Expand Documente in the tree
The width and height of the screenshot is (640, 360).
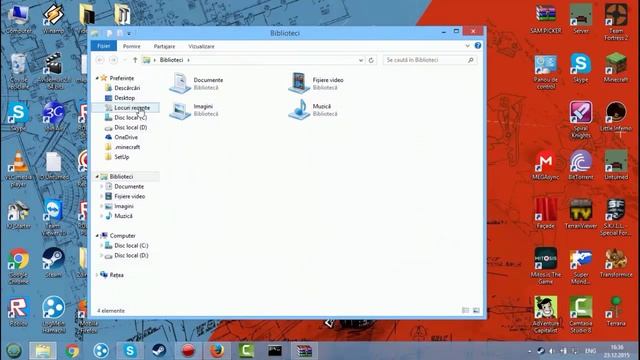coord(102,187)
